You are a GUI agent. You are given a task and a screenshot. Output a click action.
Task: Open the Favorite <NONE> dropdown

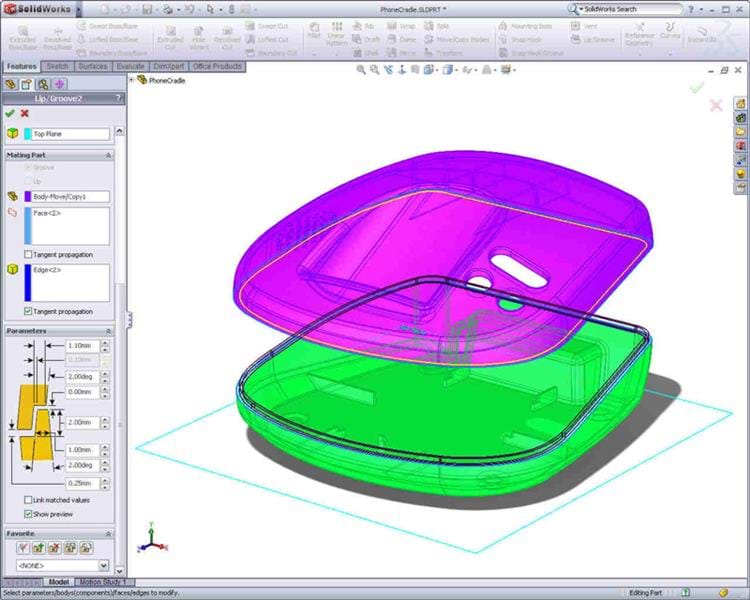click(105, 566)
